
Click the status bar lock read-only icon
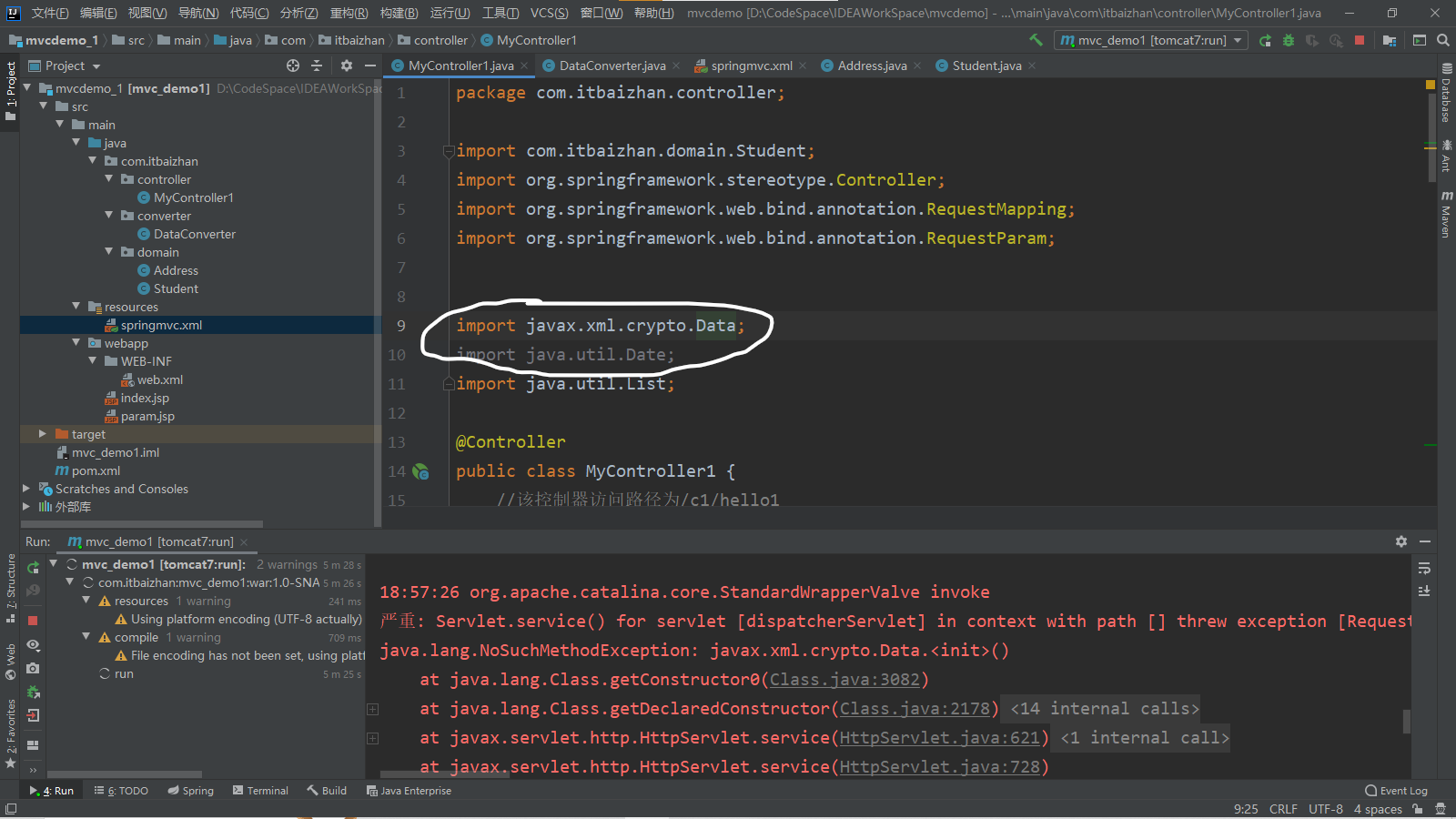(1420, 809)
